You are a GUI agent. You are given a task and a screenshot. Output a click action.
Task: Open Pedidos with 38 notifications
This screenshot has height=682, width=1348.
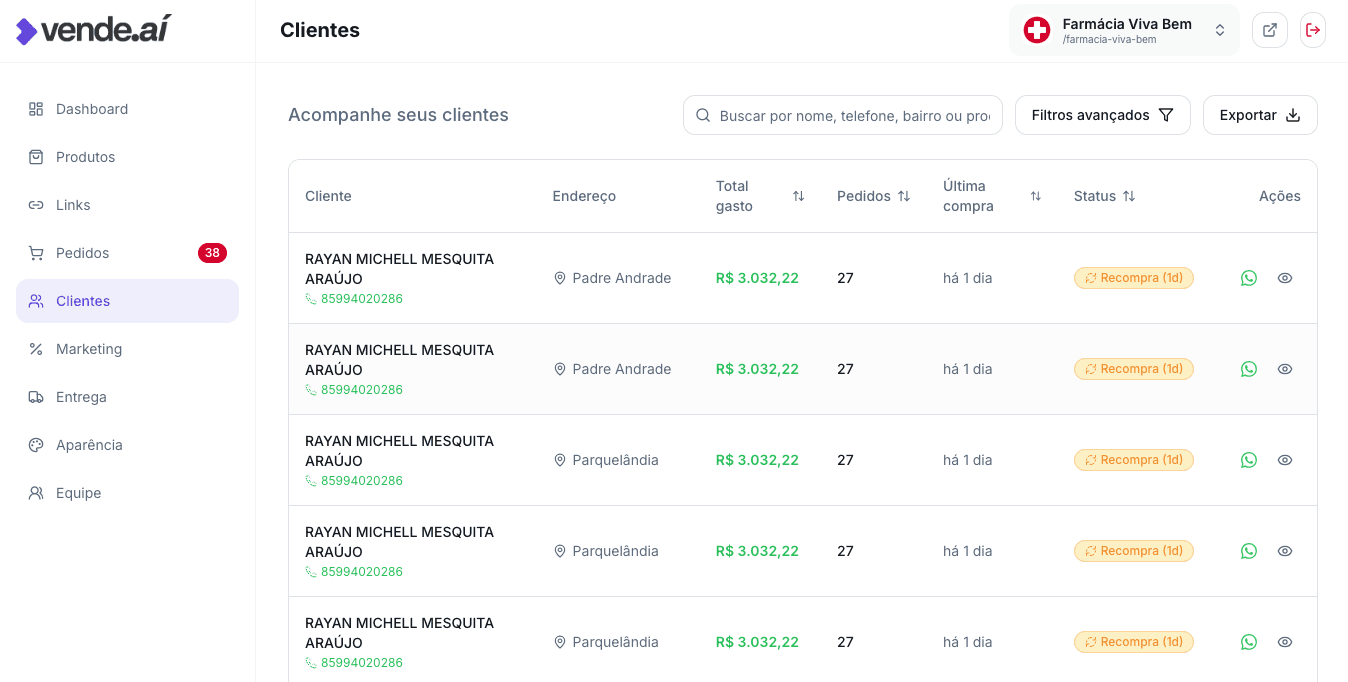(x=81, y=253)
